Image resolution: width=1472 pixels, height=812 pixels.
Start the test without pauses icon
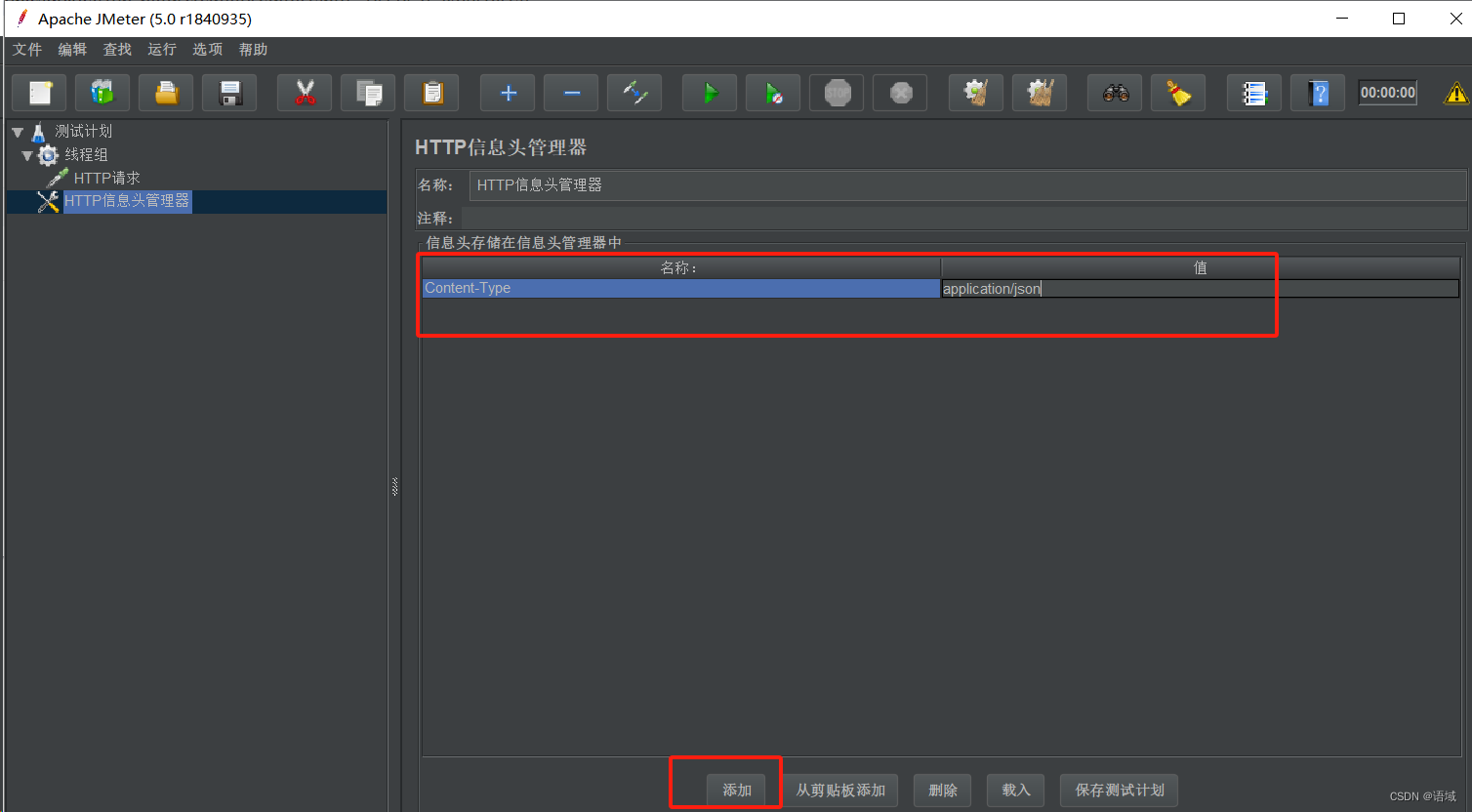pyautogui.click(x=773, y=93)
